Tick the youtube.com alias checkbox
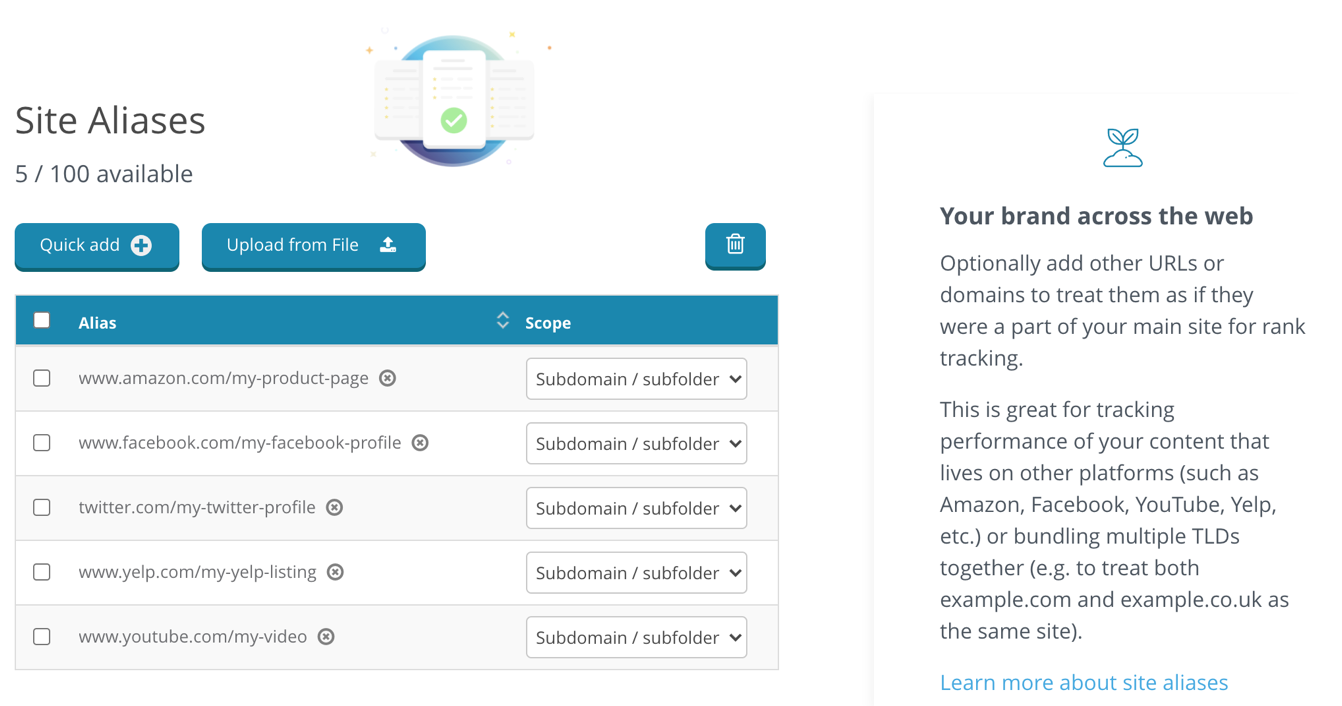Viewport: 1342px width, 706px height. (42, 637)
